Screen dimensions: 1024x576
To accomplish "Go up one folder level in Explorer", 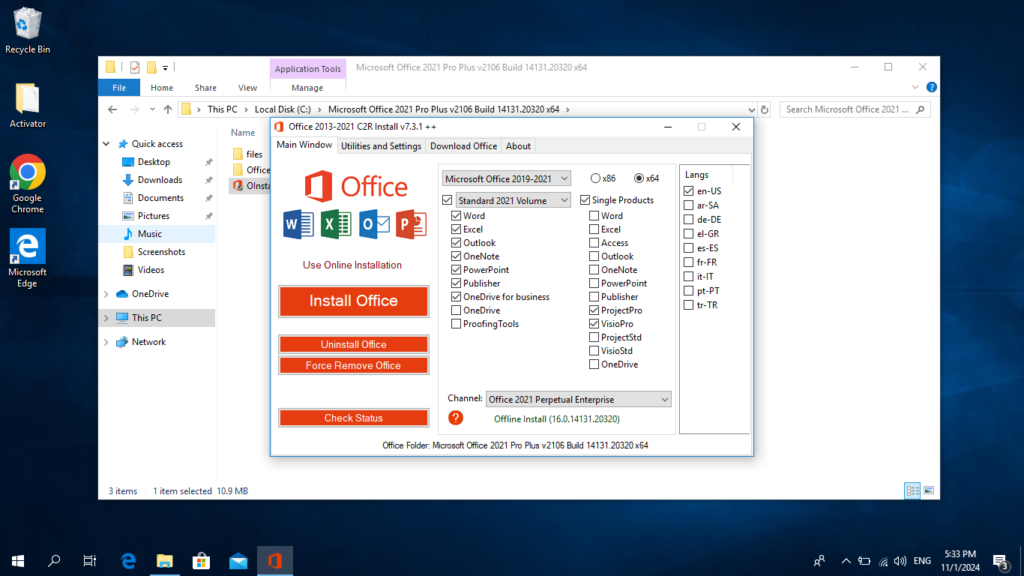I will pyautogui.click(x=168, y=110).
